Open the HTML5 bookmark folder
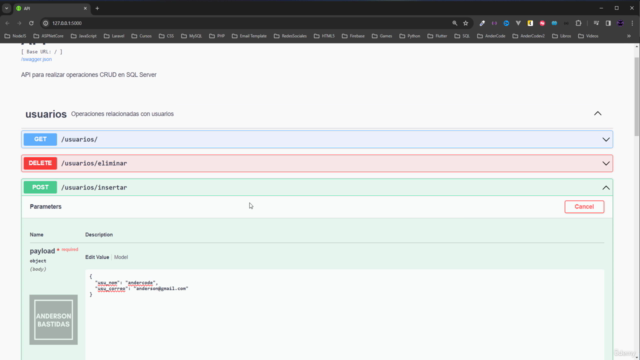Screen dimensions: 640x360 [324, 36]
